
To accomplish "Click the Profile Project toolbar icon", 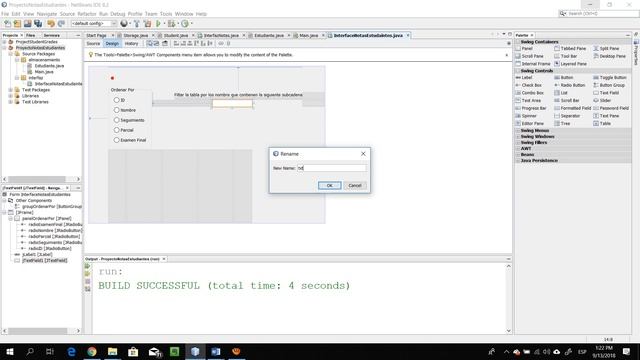I will click(185, 24).
